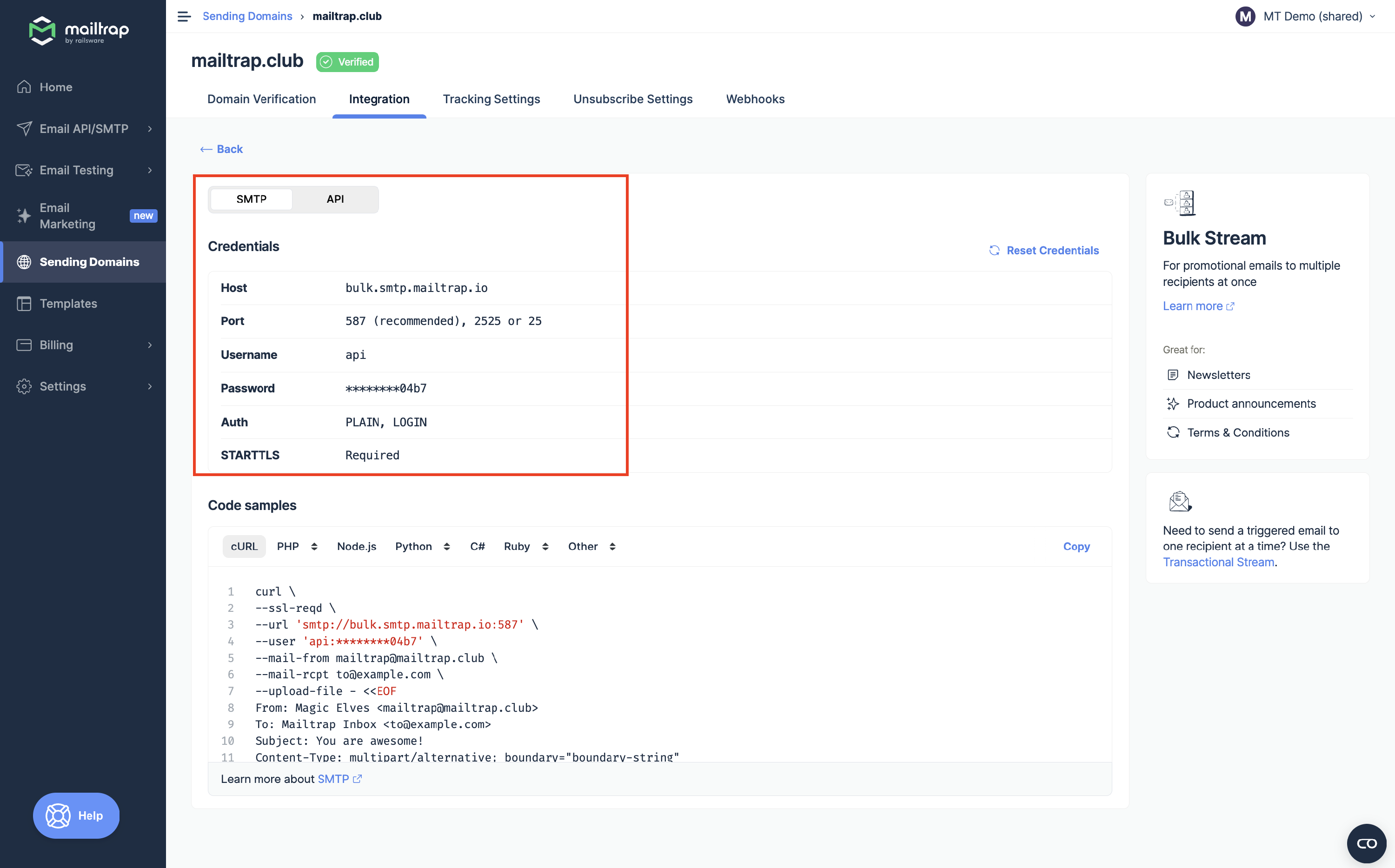Open the Python library dropdown
This screenshot has width=1395, height=868.
[423, 546]
